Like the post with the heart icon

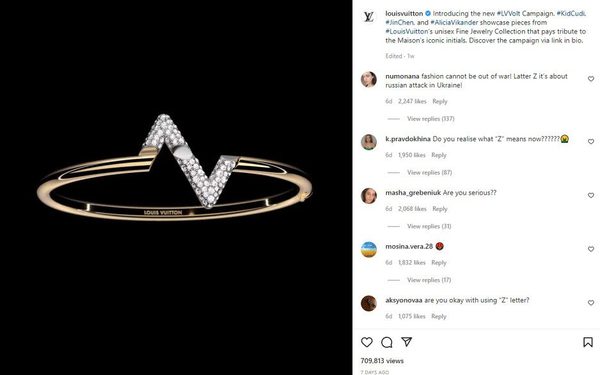(x=367, y=342)
